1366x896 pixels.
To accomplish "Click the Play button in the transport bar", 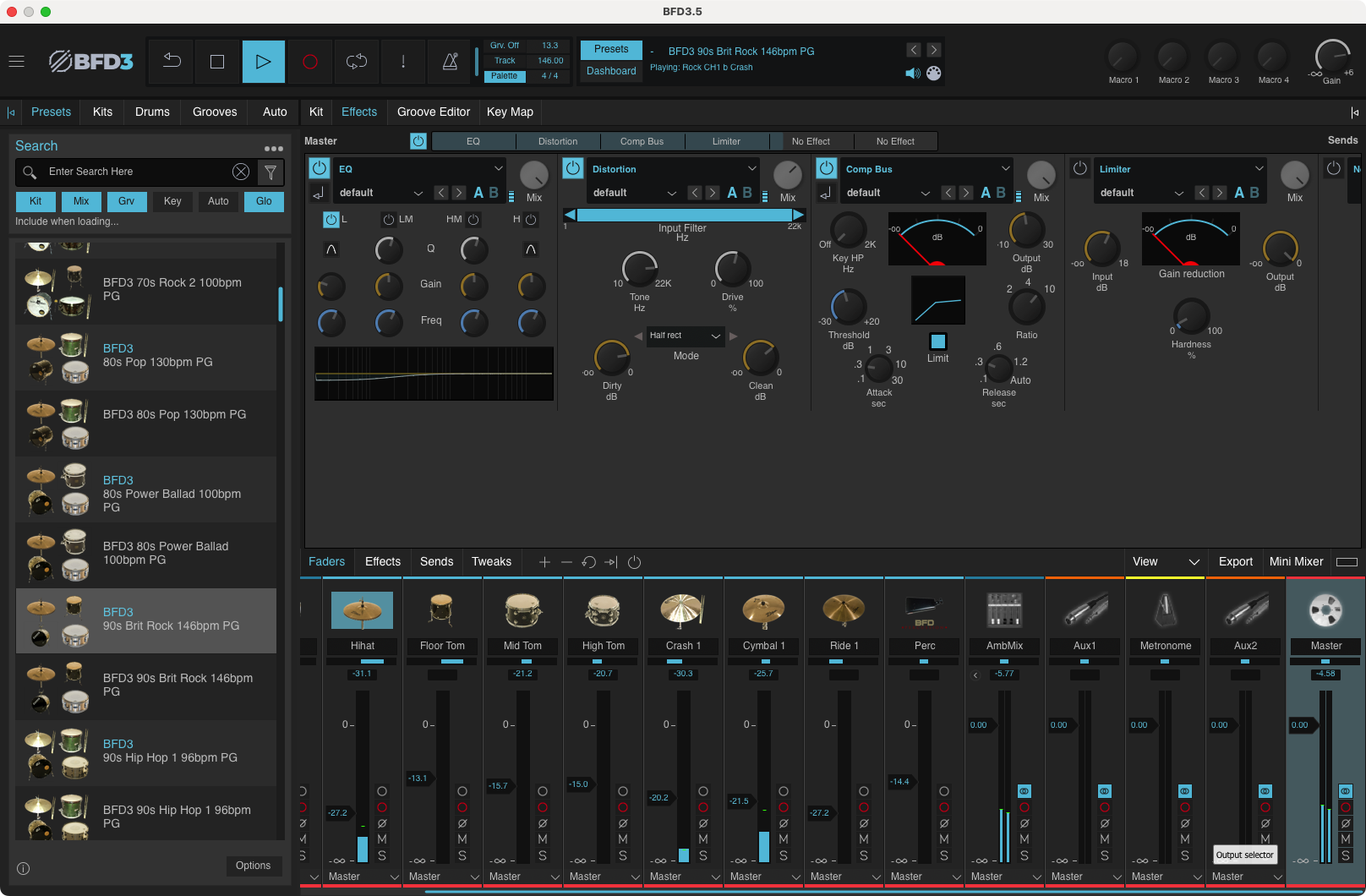I will coord(263,61).
